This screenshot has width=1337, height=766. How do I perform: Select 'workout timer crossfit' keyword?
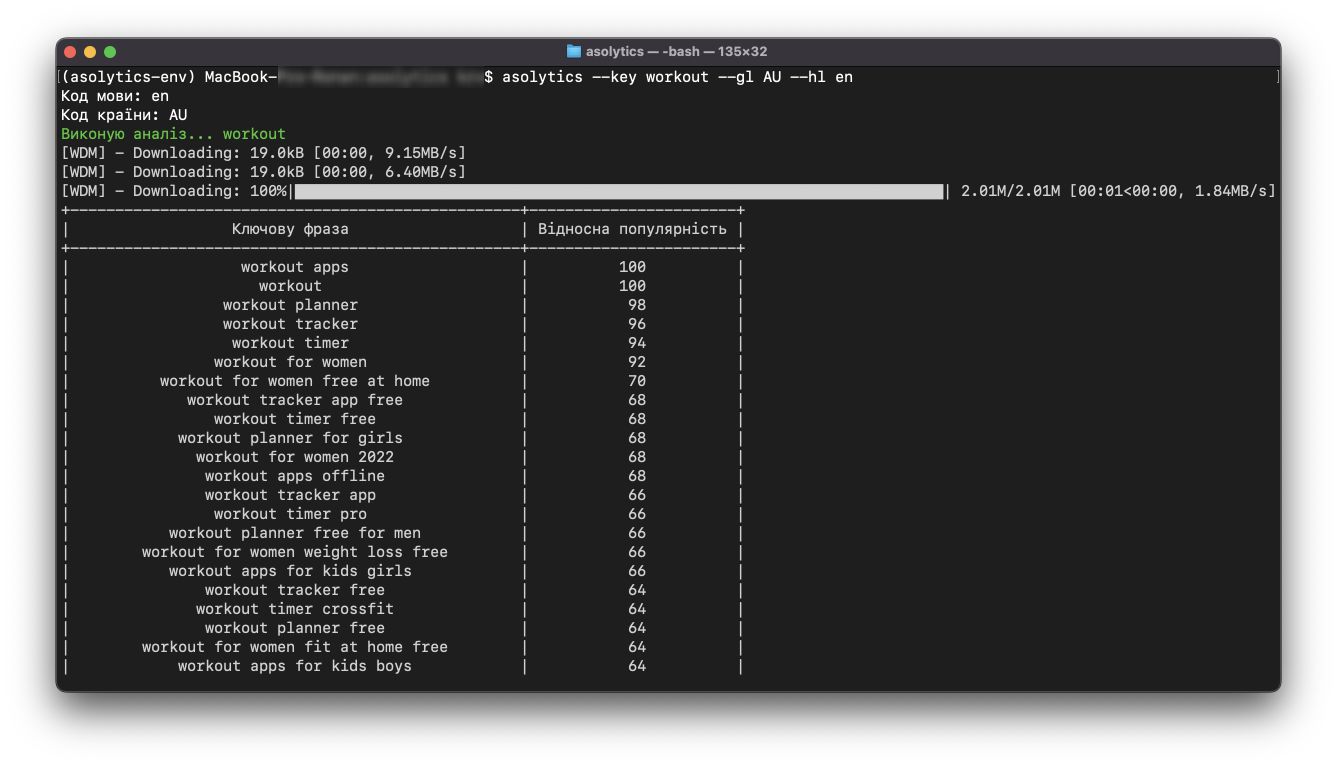(x=295, y=609)
